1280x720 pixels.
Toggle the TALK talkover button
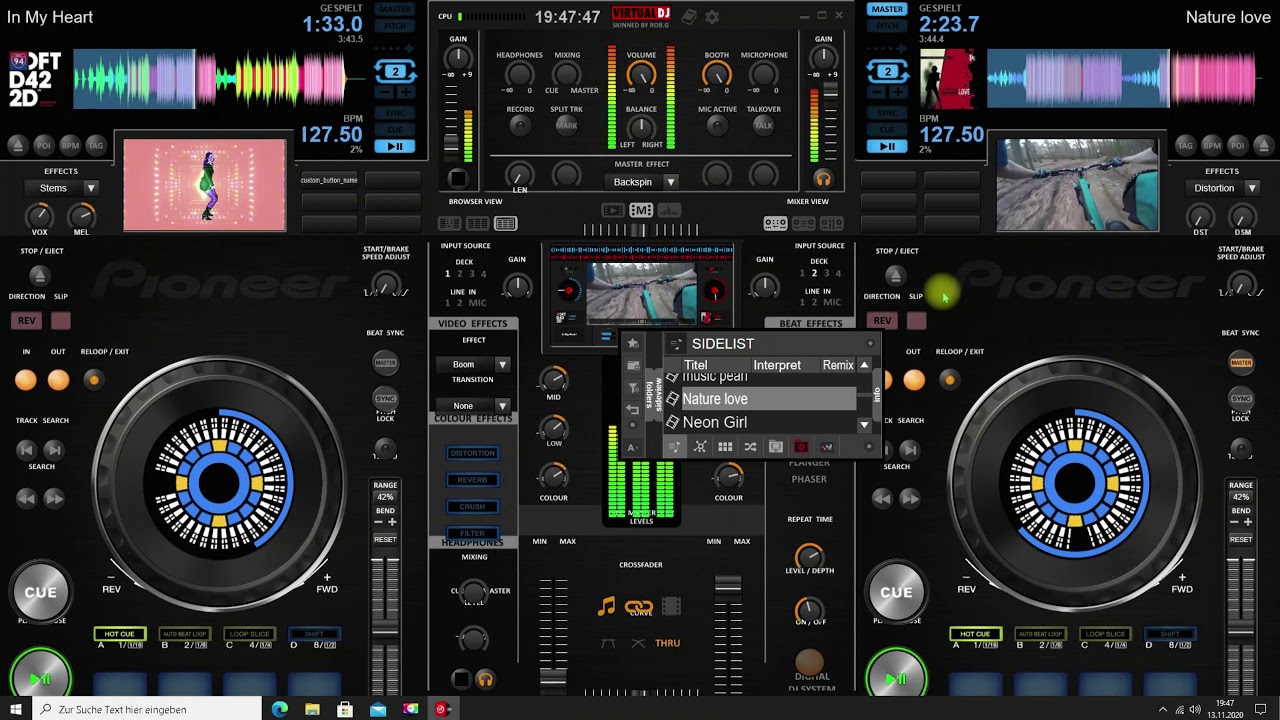click(x=764, y=125)
